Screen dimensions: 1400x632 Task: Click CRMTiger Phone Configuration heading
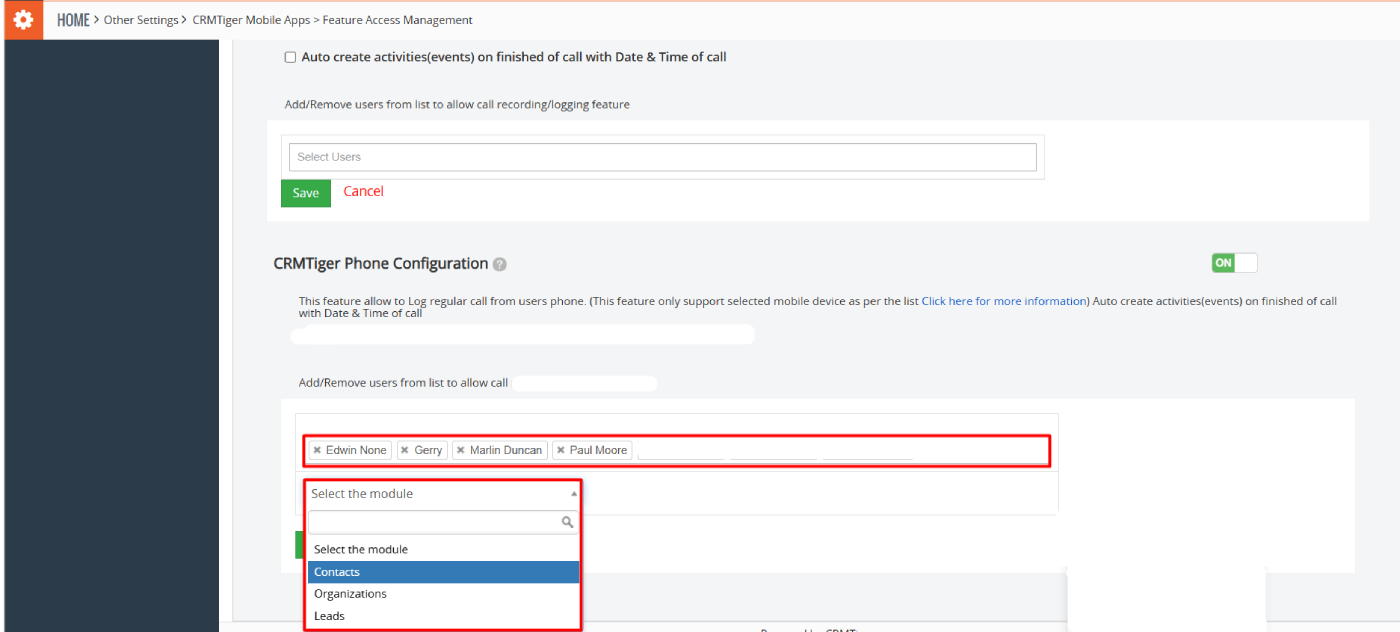click(x=381, y=264)
